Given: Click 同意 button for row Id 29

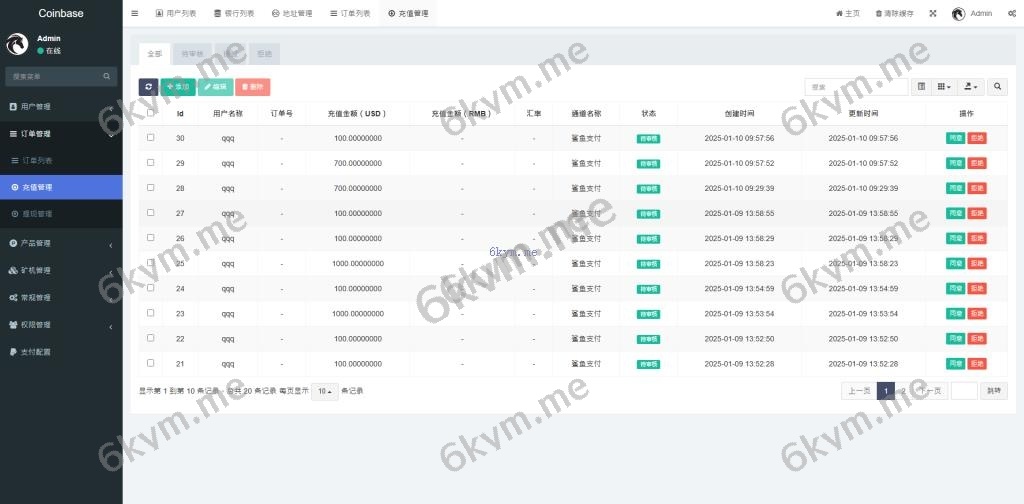Looking at the screenshot, I should coord(955,163).
